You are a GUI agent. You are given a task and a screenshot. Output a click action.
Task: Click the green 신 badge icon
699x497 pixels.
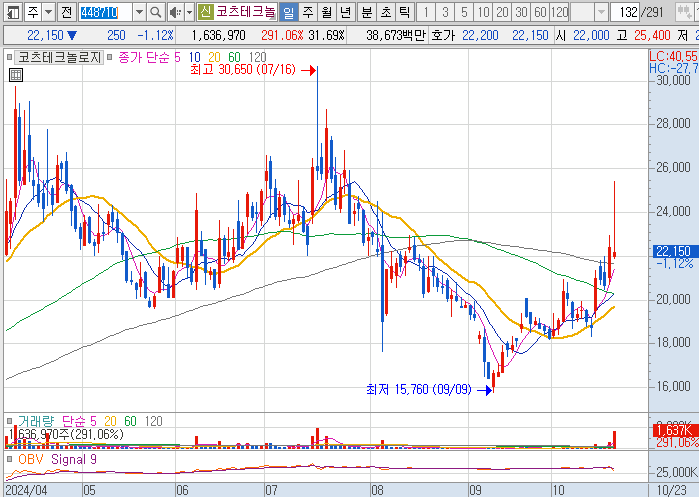click(205, 12)
